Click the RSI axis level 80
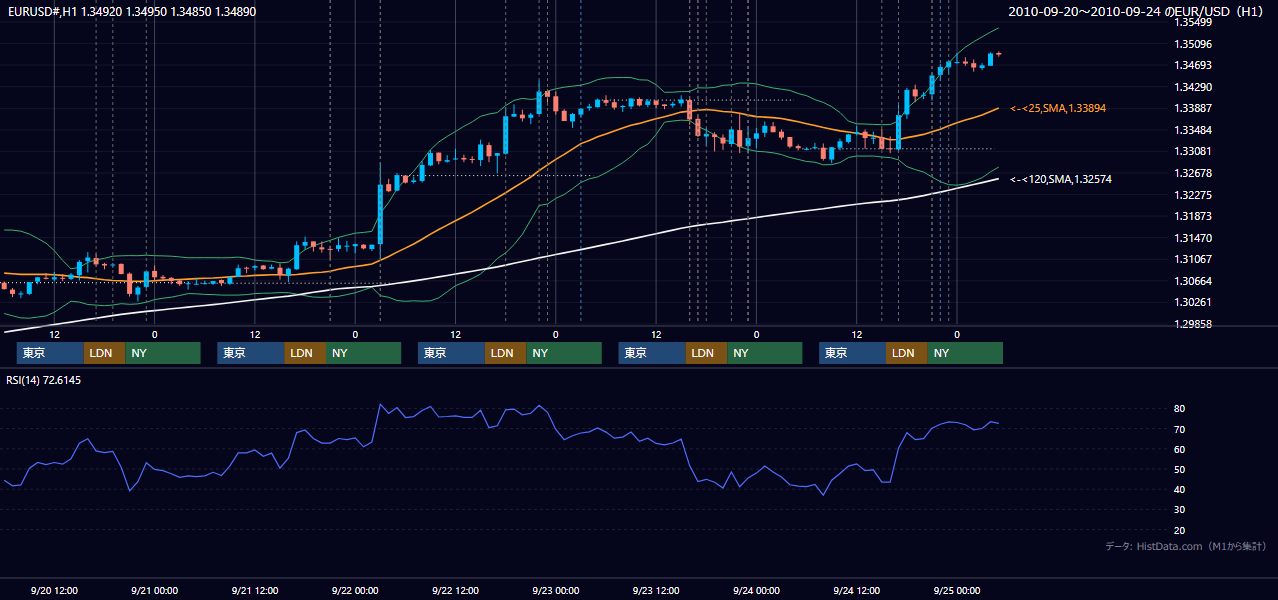 click(x=1180, y=409)
